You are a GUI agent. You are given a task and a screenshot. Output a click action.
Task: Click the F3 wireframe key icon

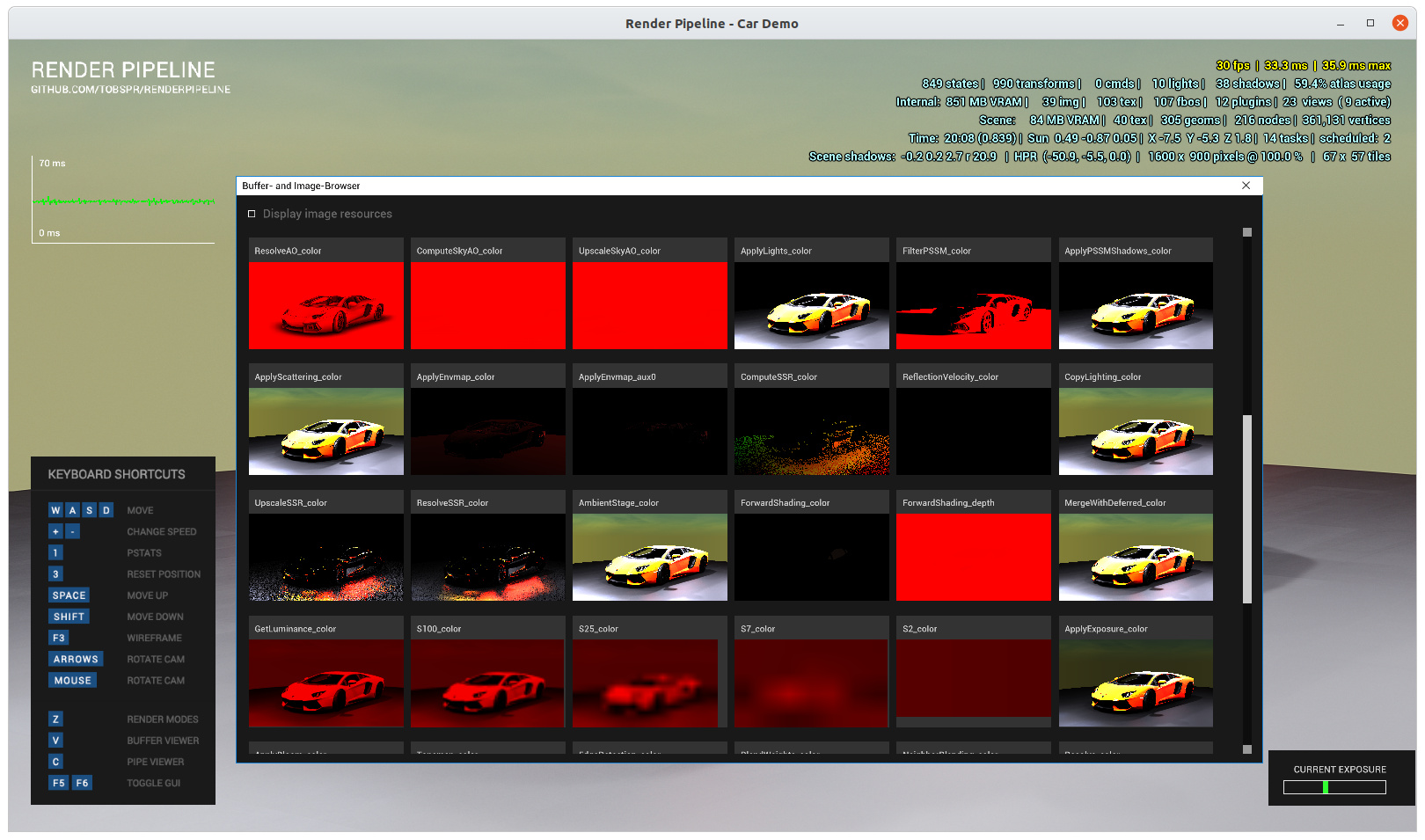click(x=58, y=638)
